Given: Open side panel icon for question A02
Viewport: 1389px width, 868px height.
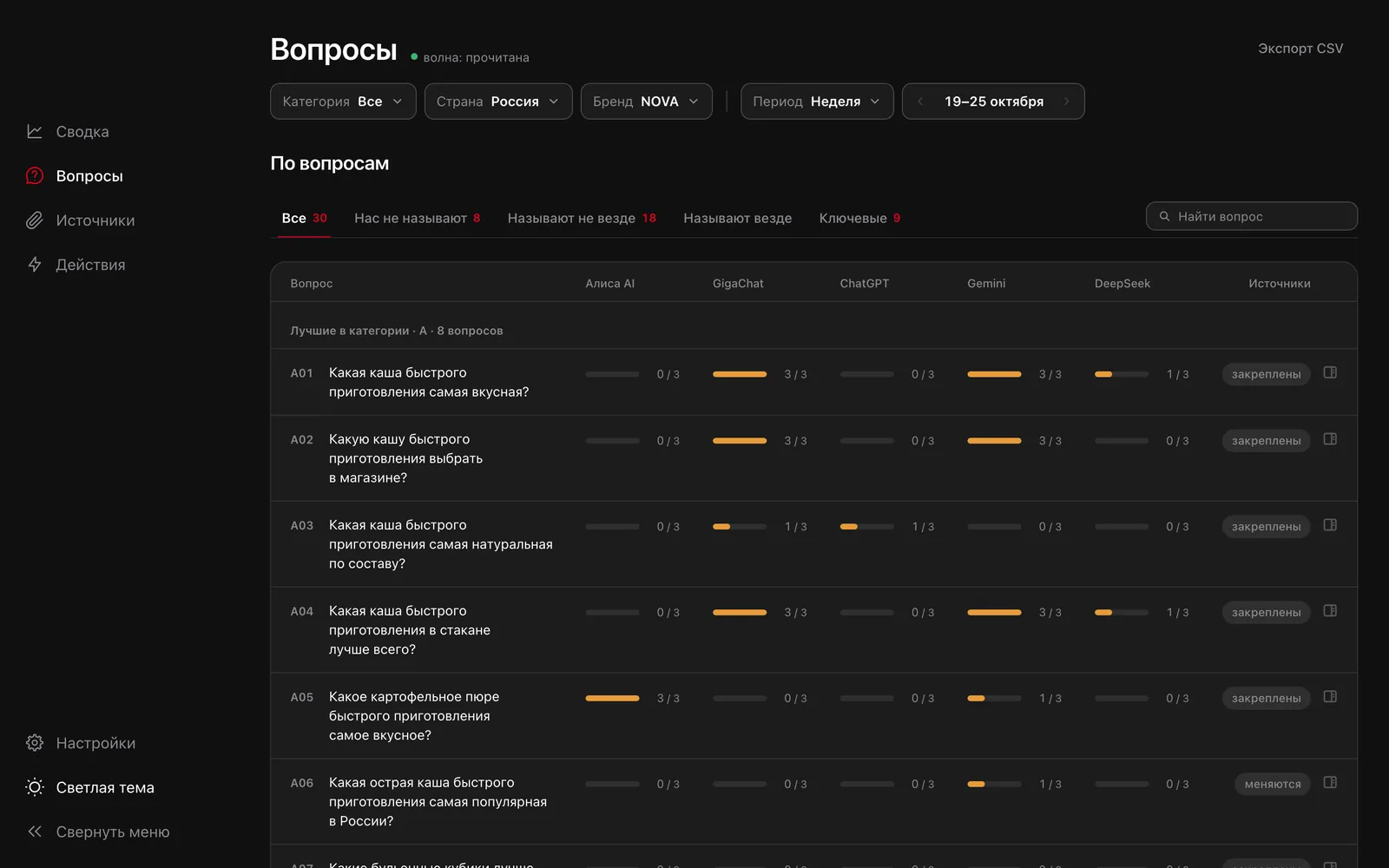Looking at the screenshot, I should tap(1330, 439).
